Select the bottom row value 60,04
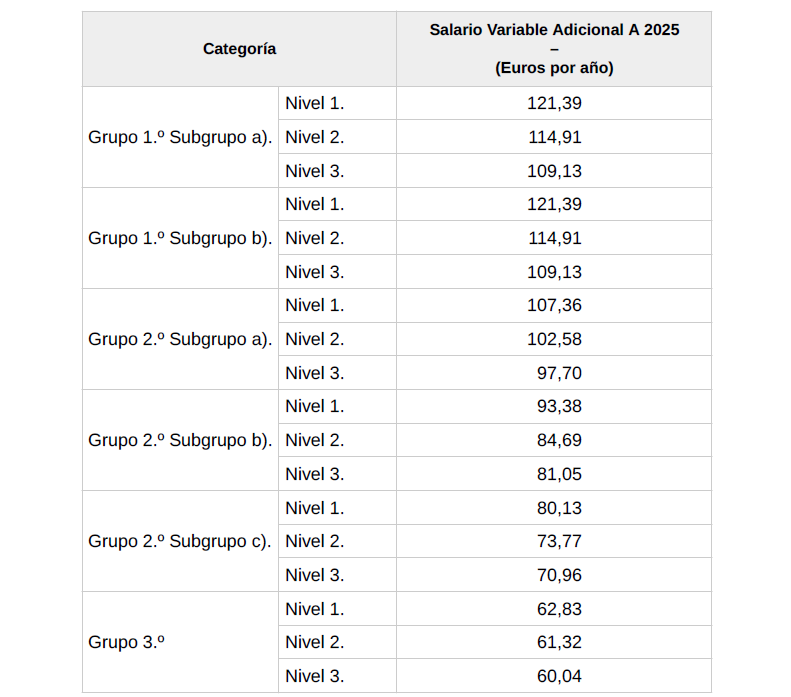The width and height of the screenshot is (791, 697). pyautogui.click(x=558, y=677)
